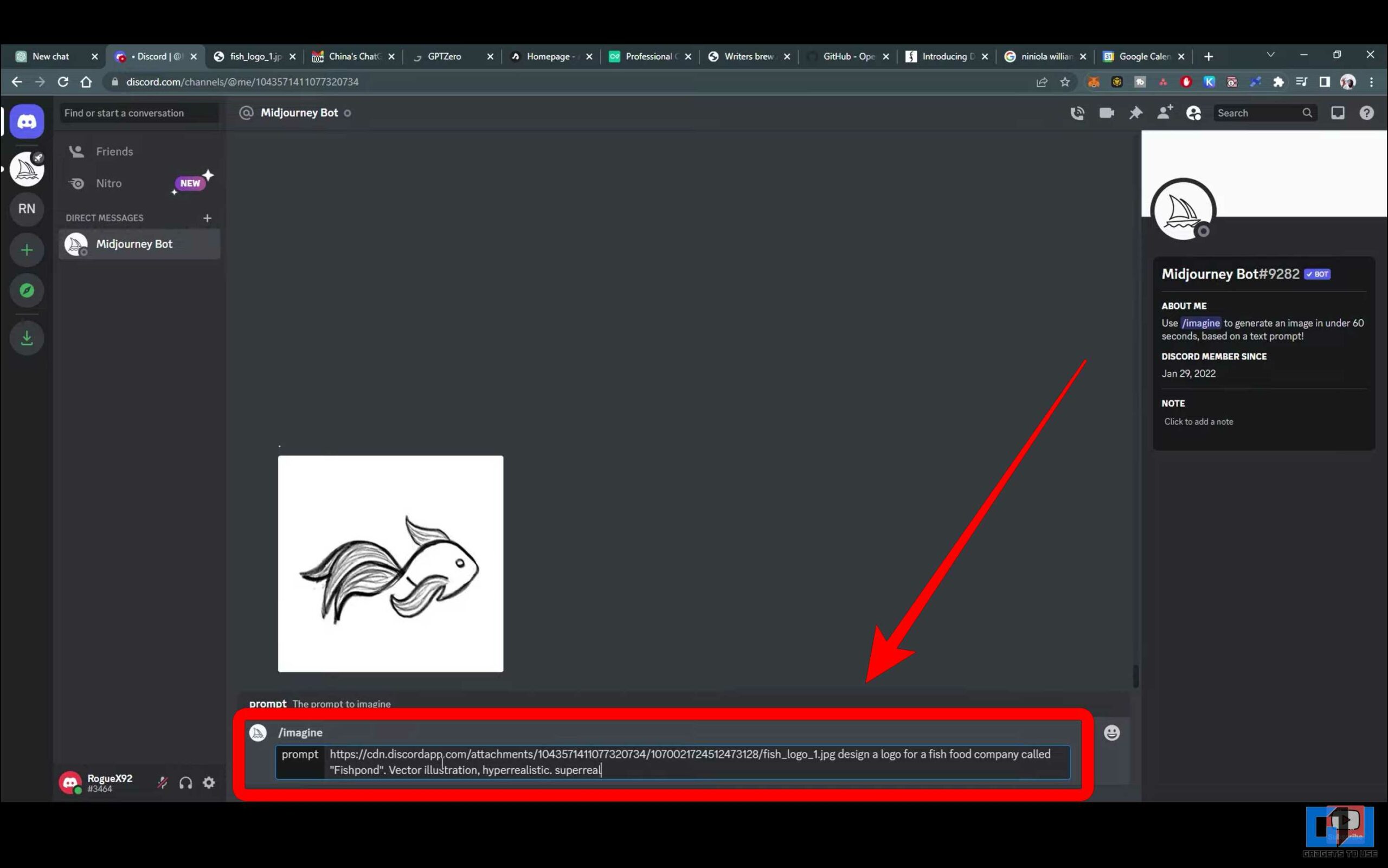This screenshot has height=868, width=1388.
Task: Expand the tab search chevron
Action: 1270,55
